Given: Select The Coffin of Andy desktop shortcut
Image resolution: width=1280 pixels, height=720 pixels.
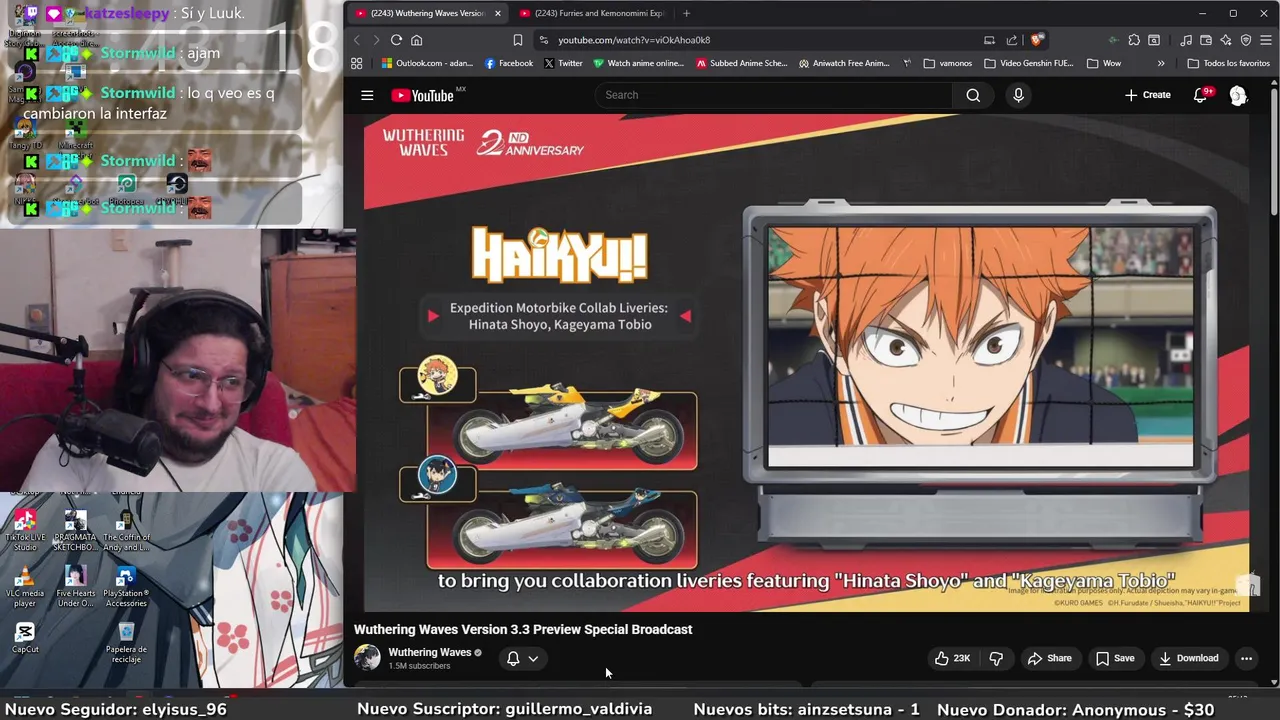Looking at the screenshot, I should click(x=126, y=531).
